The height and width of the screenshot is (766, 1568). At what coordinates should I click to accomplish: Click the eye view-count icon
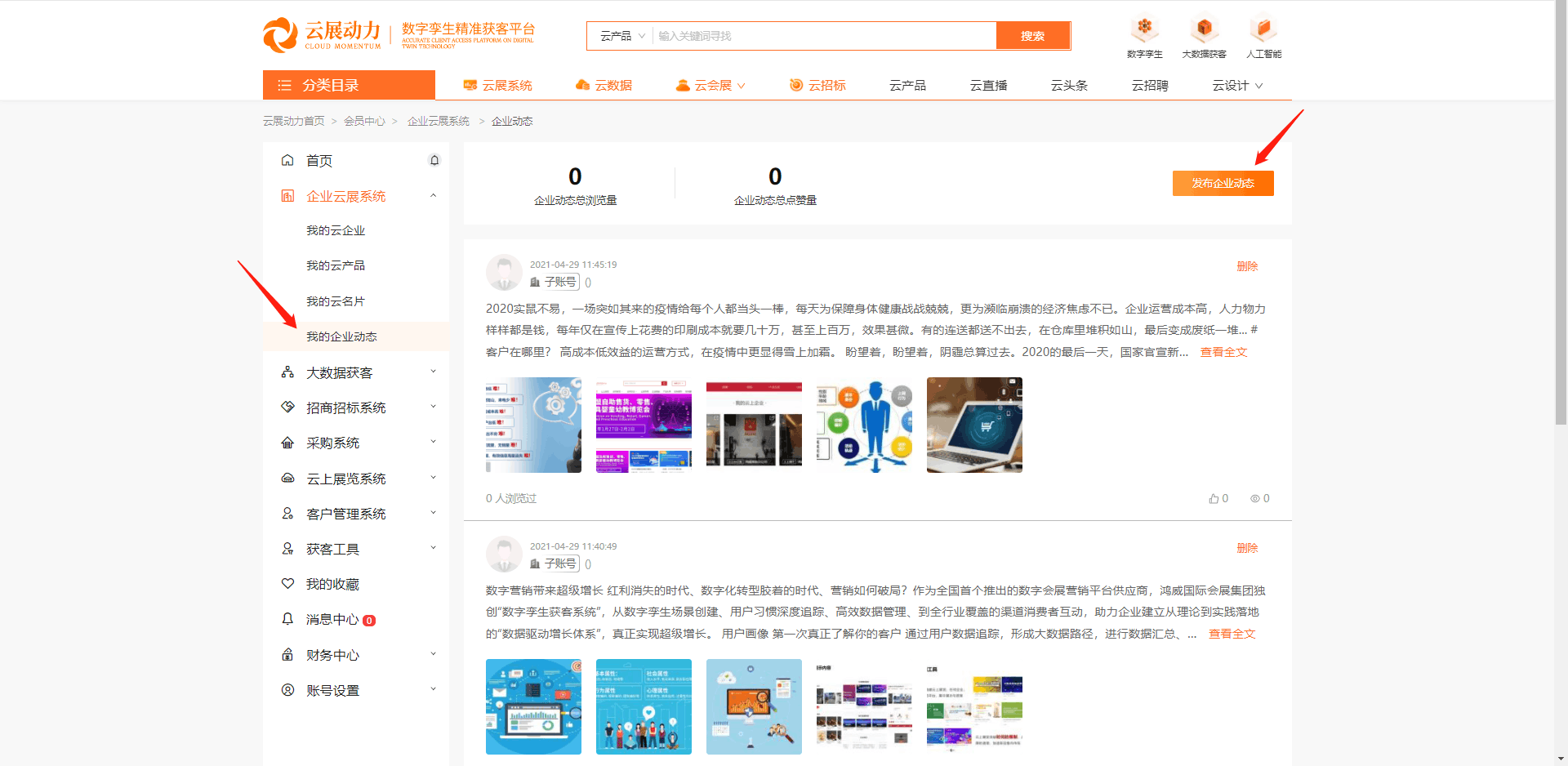[1254, 498]
